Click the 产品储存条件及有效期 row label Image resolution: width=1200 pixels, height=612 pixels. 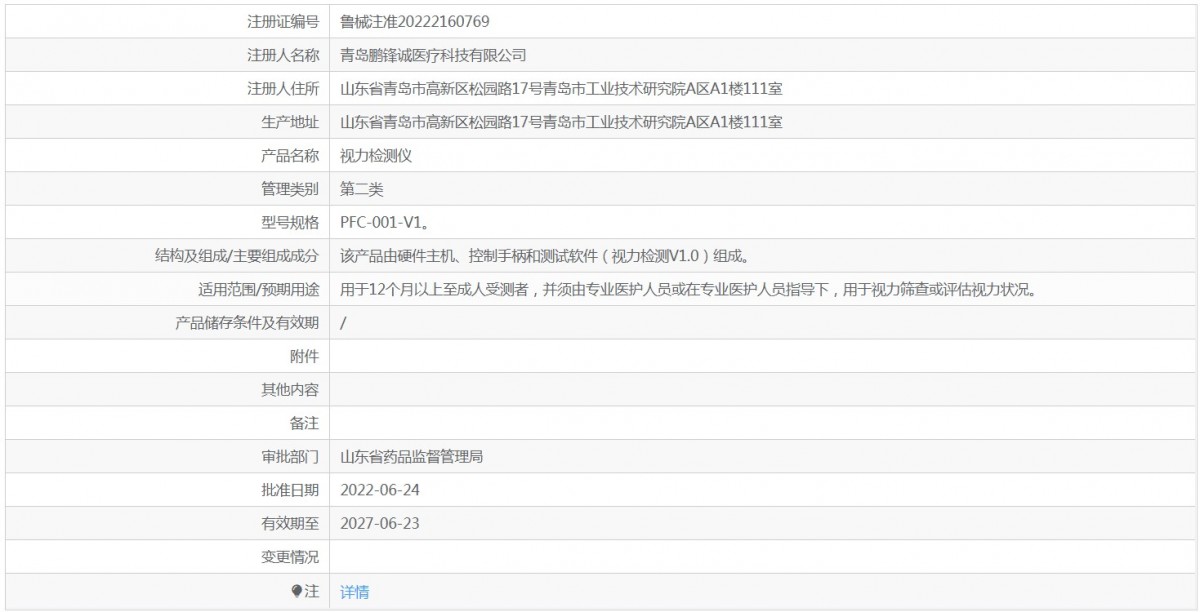click(x=247, y=323)
